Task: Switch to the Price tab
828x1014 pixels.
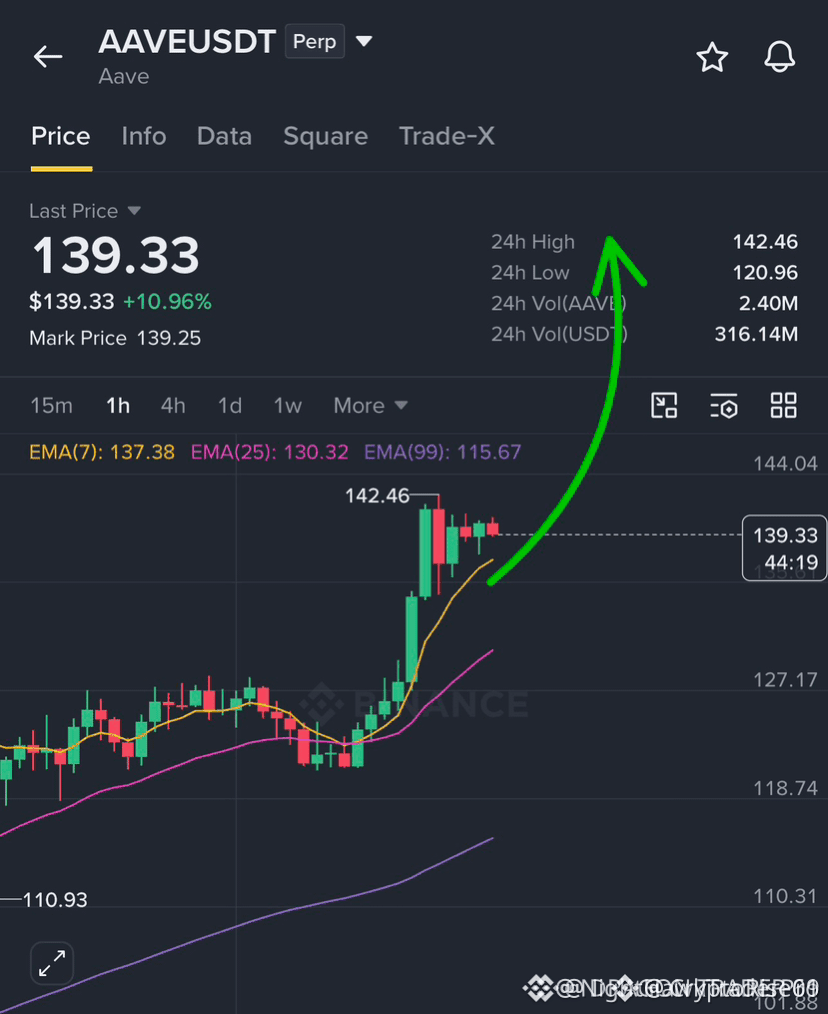Action: 61,136
